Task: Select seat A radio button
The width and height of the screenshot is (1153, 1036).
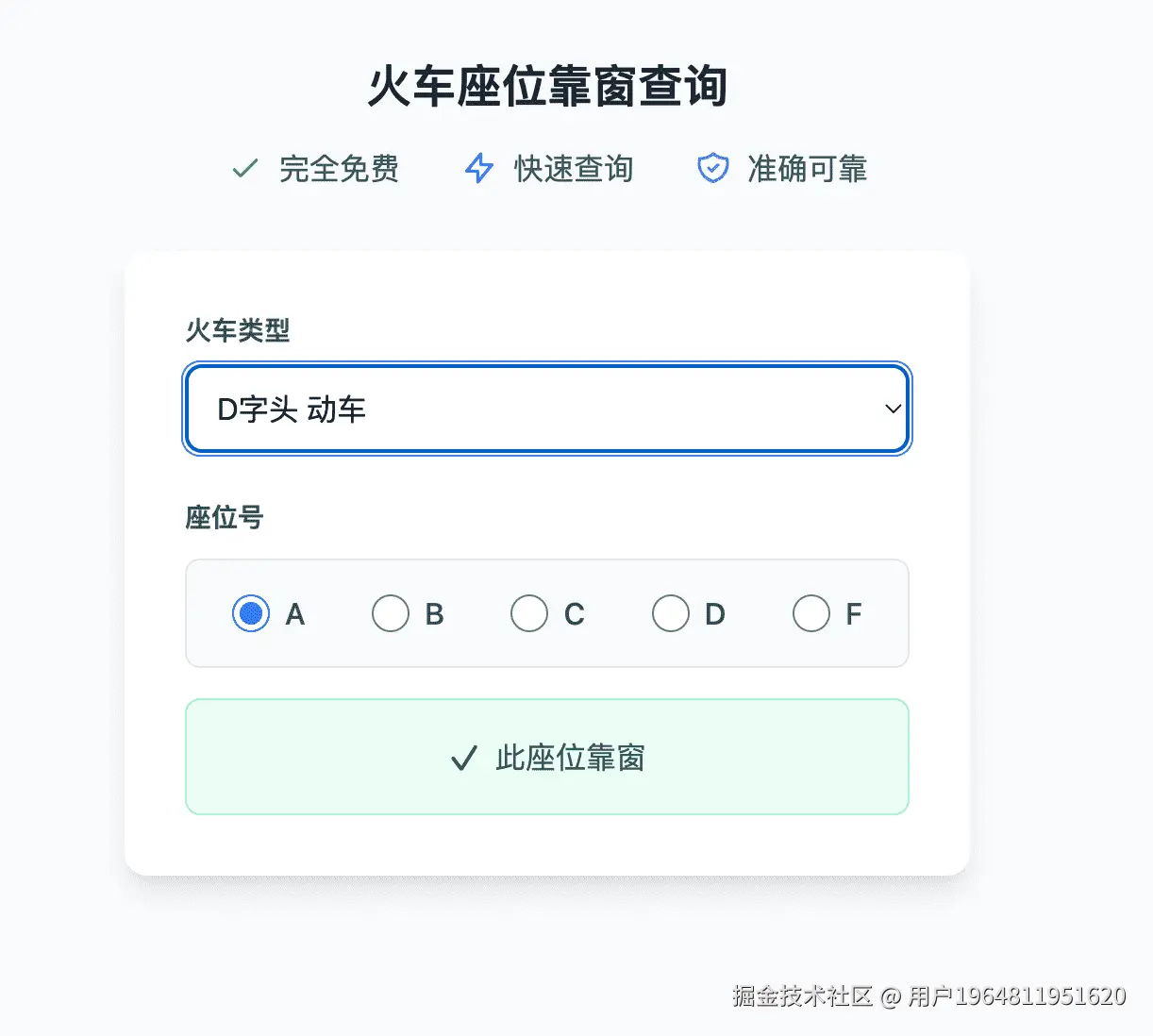Action: coord(251,613)
